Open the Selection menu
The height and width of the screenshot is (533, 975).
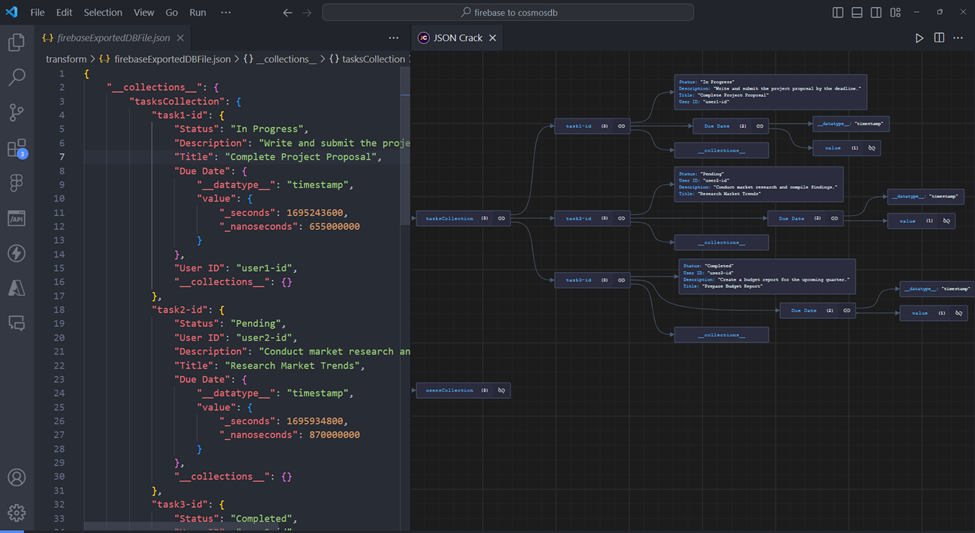102,13
